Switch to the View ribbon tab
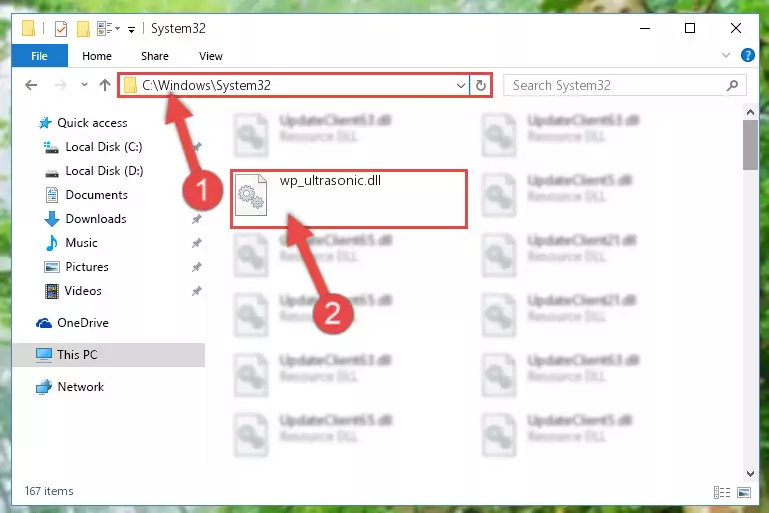This screenshot has width=769, height=513. [210, 56]
